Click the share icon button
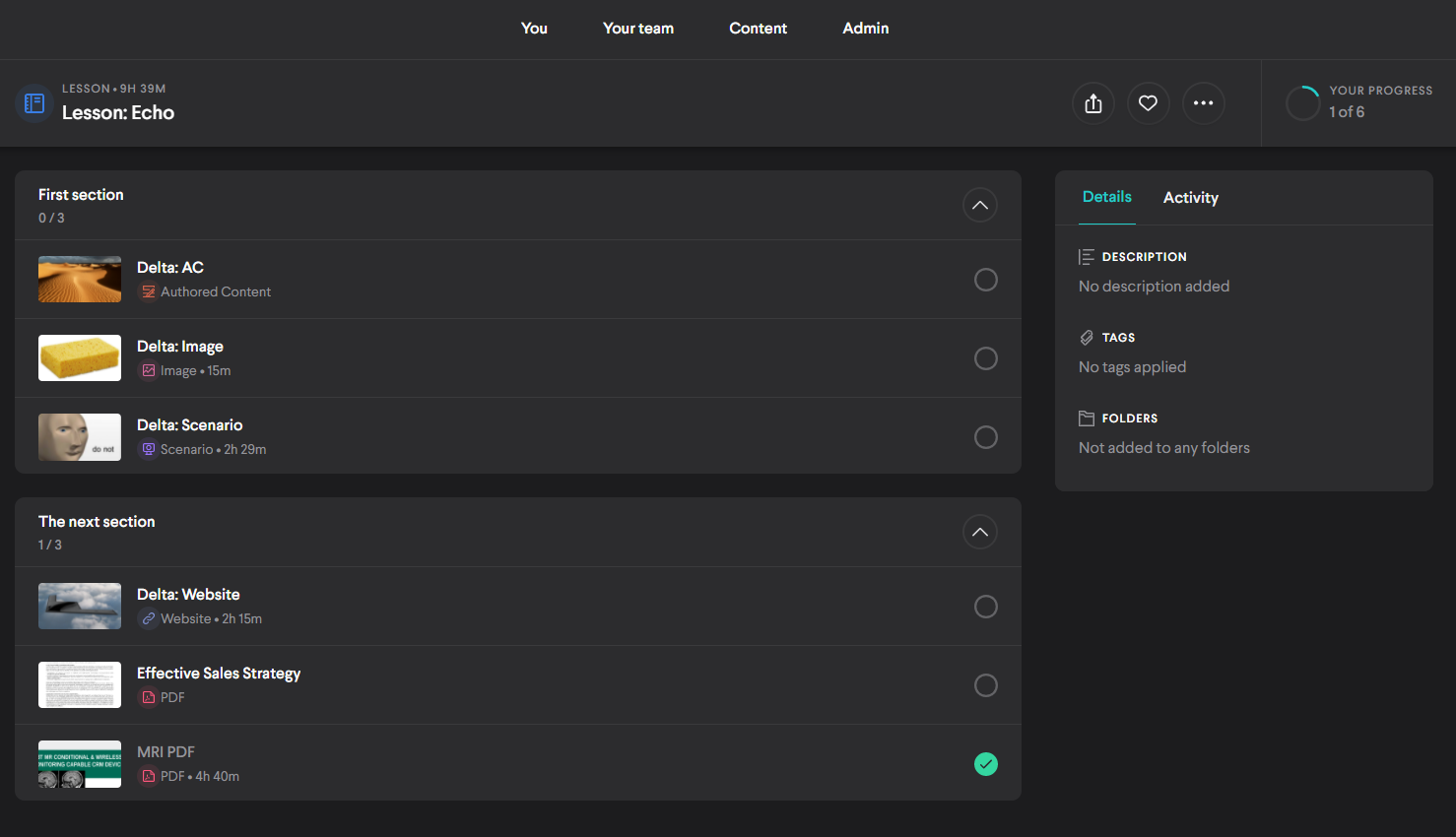This screenshot has width=1456, height=837. (x=1092, y=103)
